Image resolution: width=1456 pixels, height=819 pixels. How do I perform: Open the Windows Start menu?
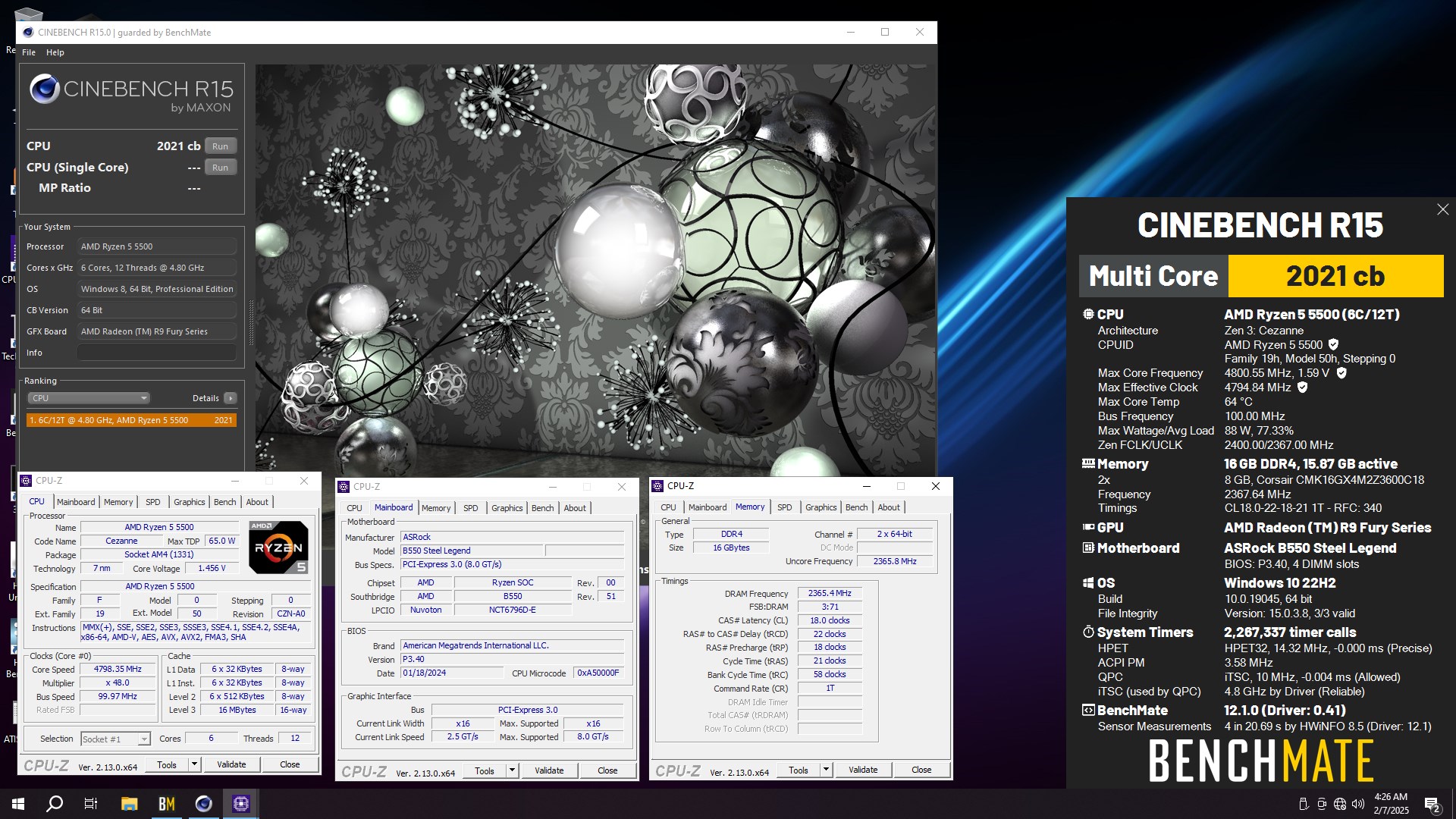pos(18,804)
